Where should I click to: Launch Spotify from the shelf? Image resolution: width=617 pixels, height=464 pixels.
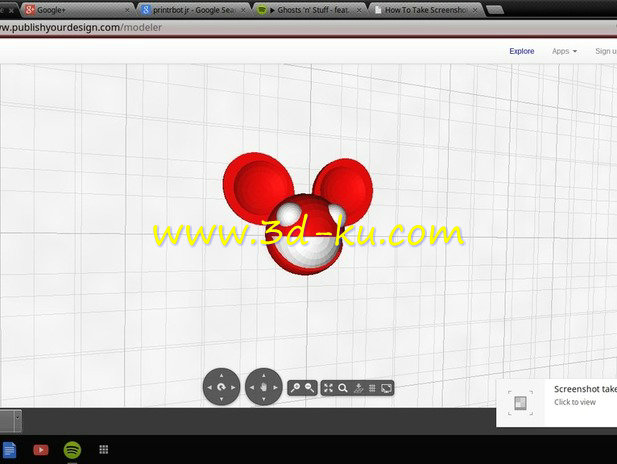72,450
